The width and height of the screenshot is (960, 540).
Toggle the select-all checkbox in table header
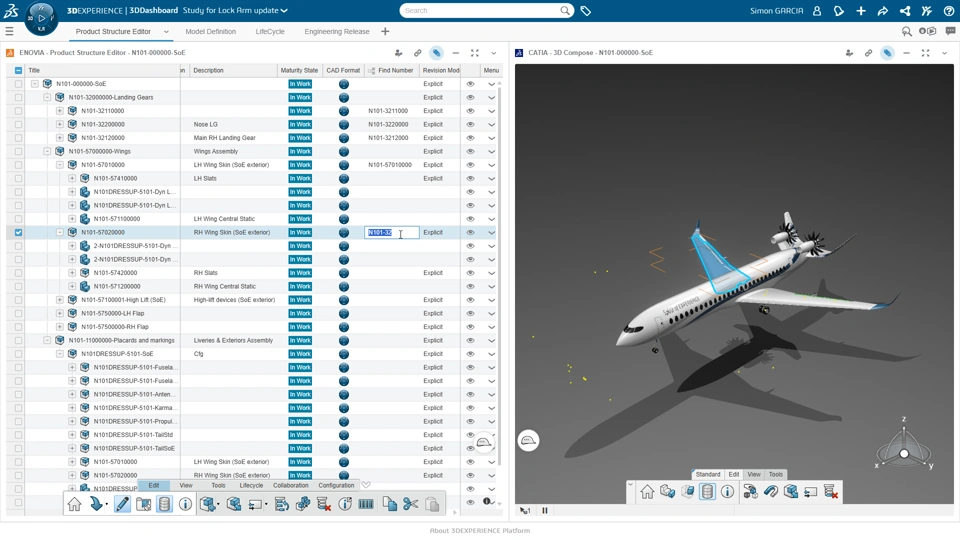click(x=18, y=70)
